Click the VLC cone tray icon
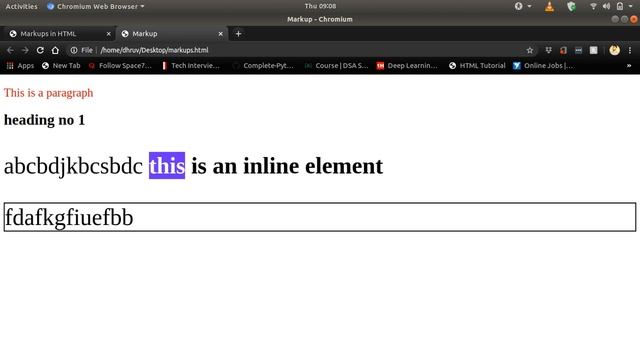Image resolution: width=640 pixels, height=360 pixels. pyautogui.click(x=549, y=7)
